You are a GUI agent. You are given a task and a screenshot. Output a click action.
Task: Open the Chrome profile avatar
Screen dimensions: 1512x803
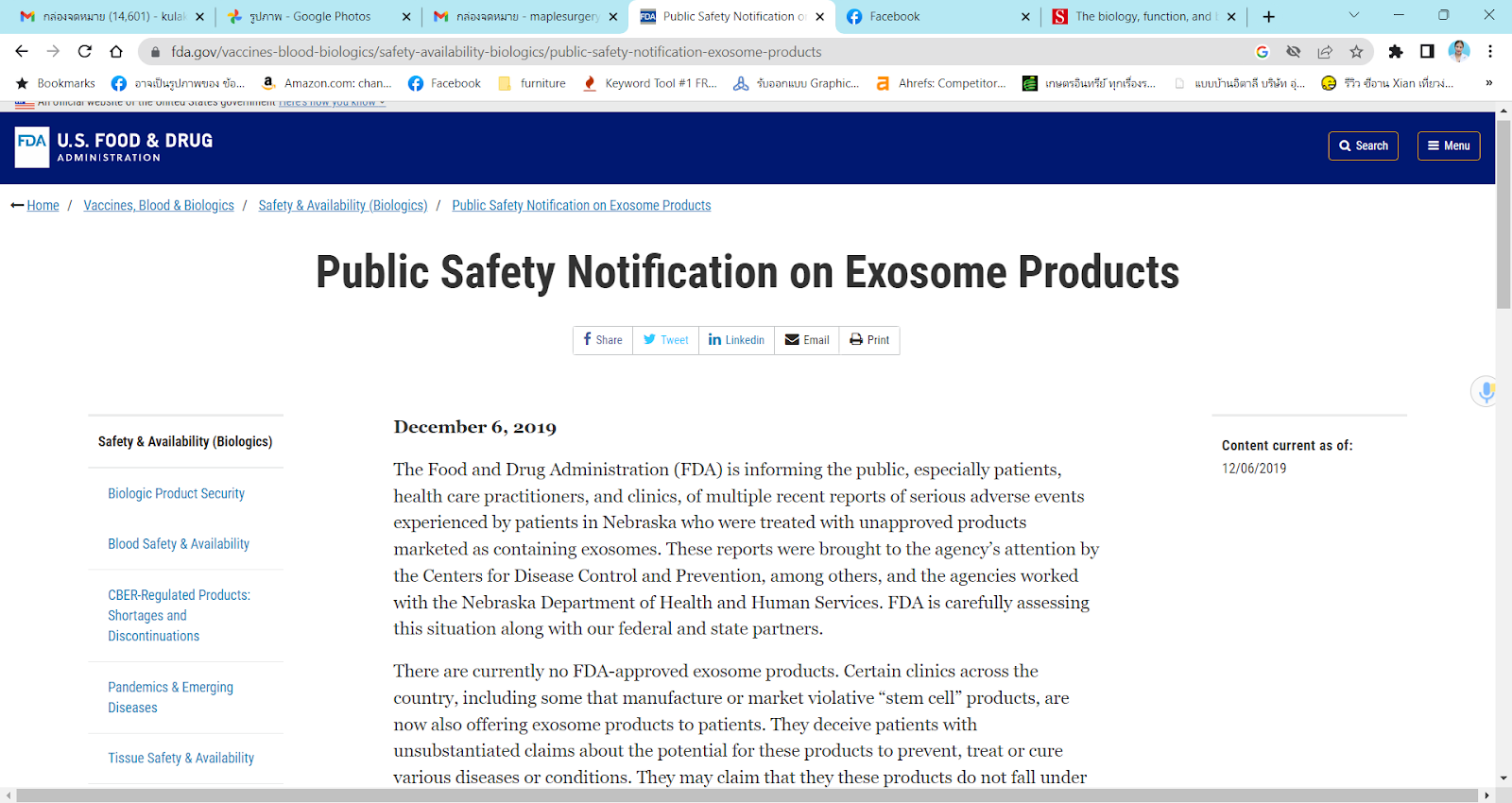coord(1459,51)
